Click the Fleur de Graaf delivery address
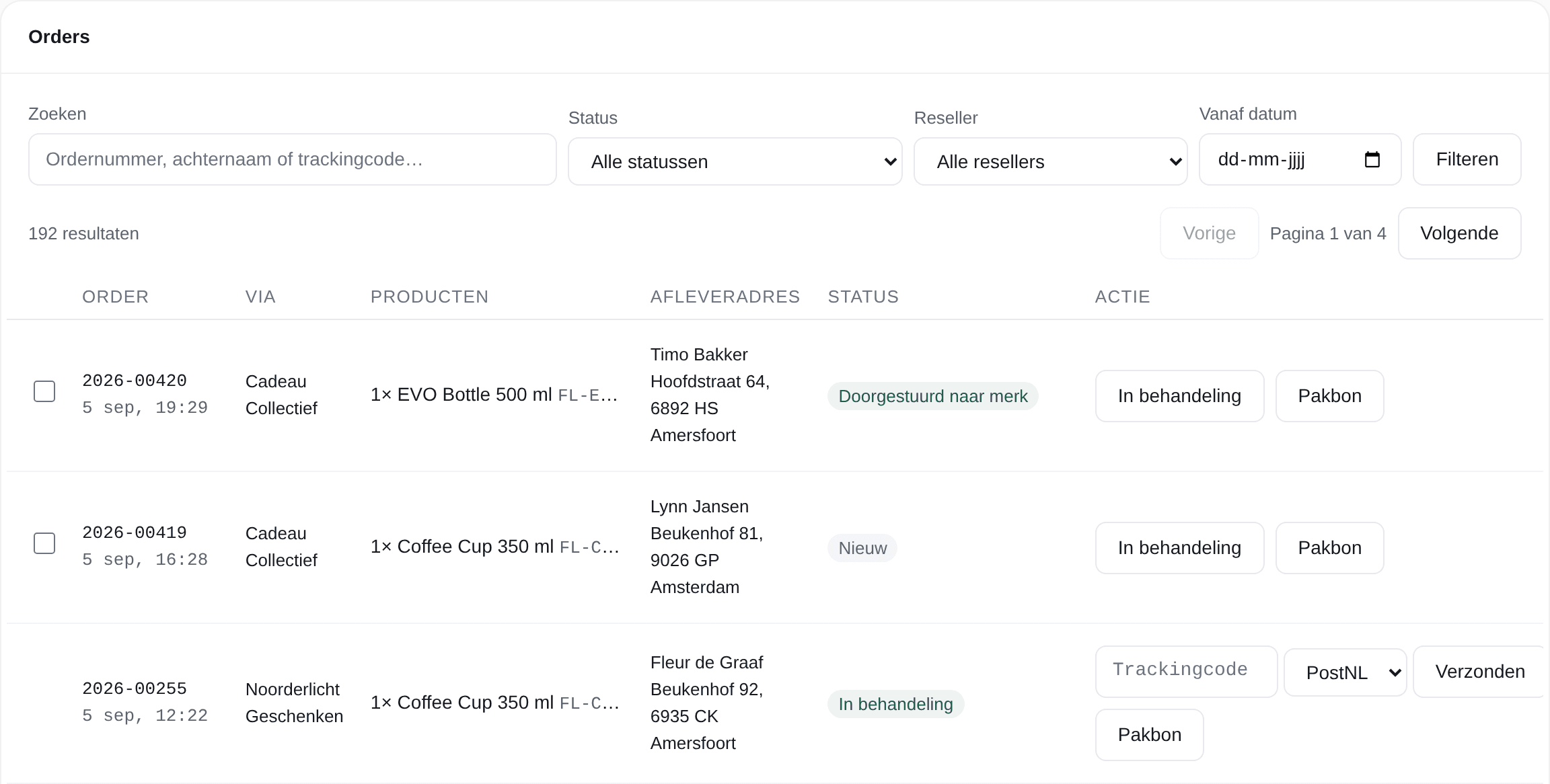The width and height of the screenshot is (1550, 784). point(706,703)
